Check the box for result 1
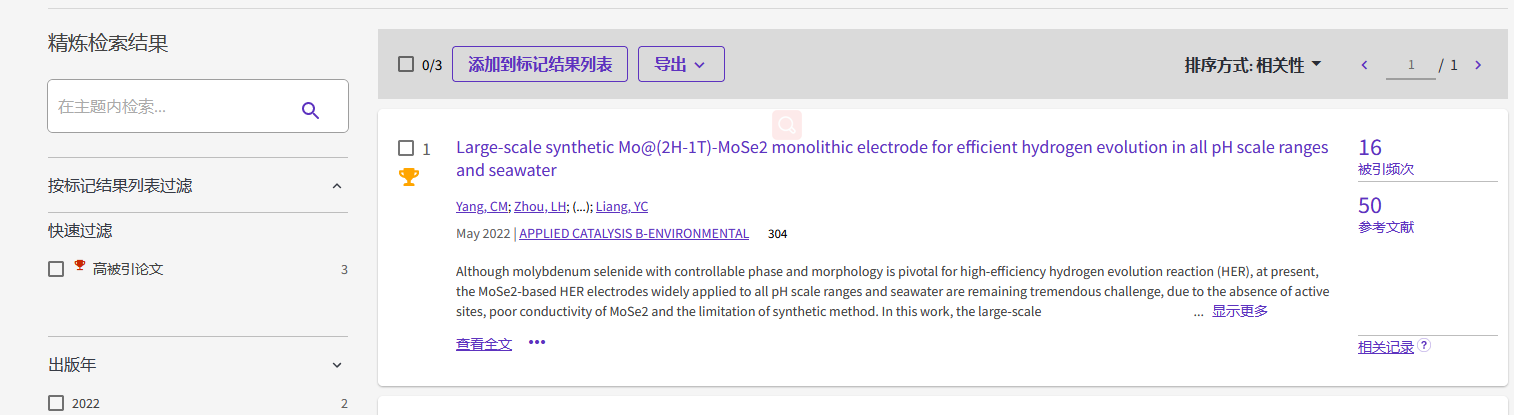The height and width of the screenshot is (415, 1514). (406, 148)
